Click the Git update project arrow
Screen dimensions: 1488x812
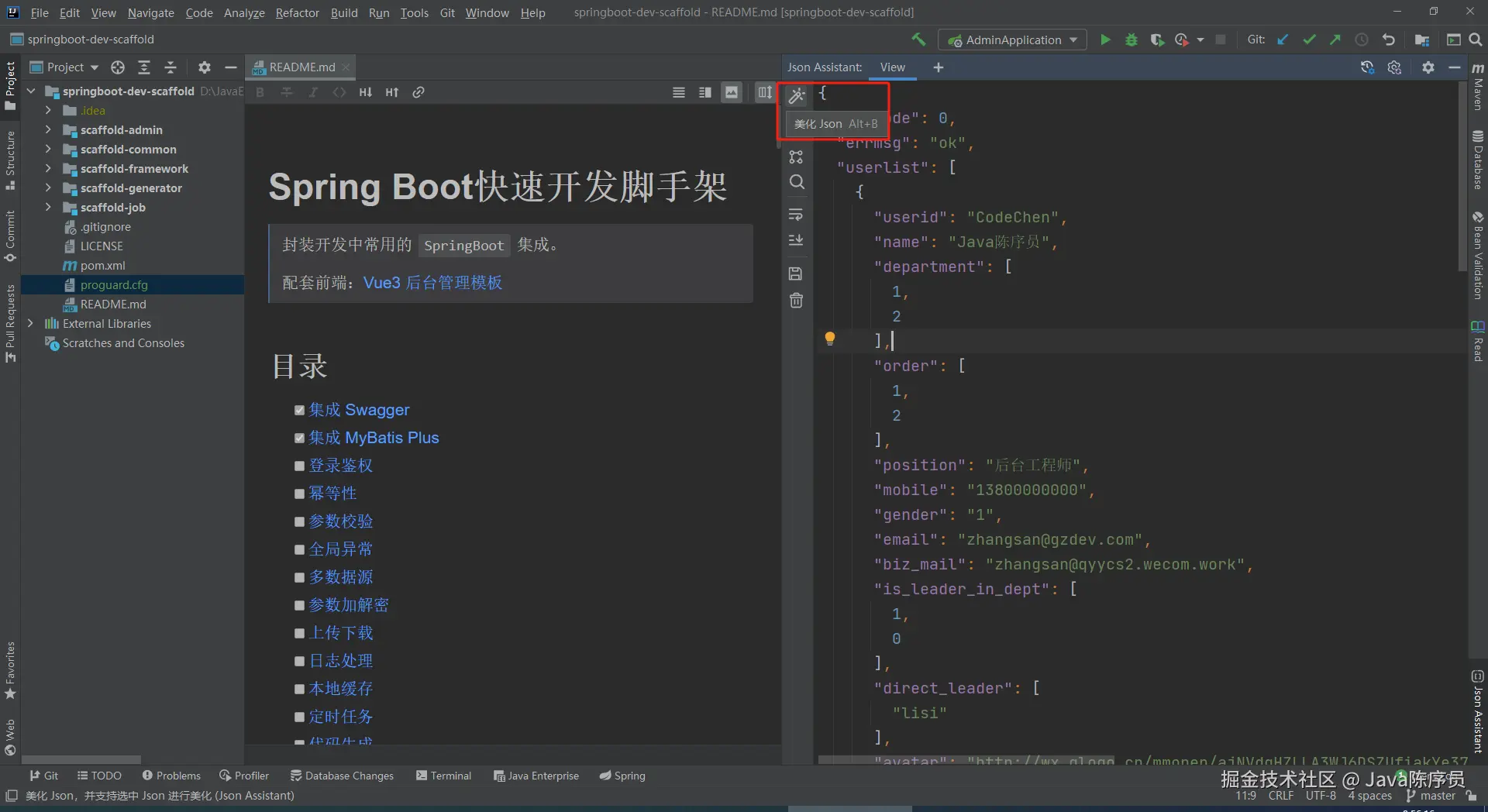pos(1283,40)
